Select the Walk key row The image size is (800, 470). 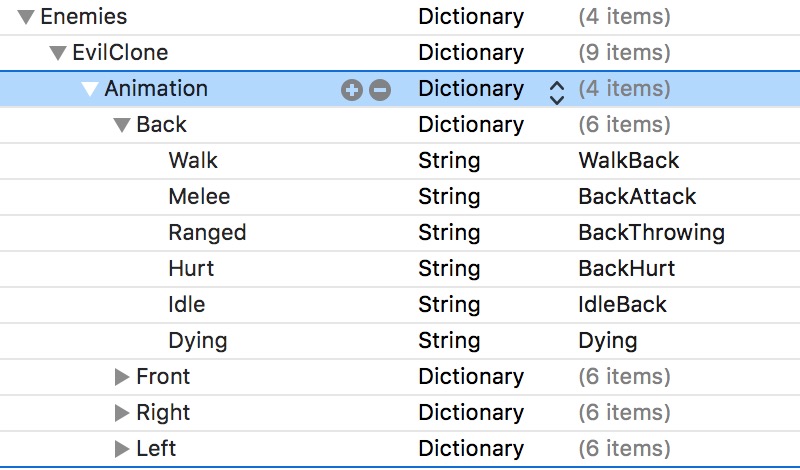[x=193, y=160]
